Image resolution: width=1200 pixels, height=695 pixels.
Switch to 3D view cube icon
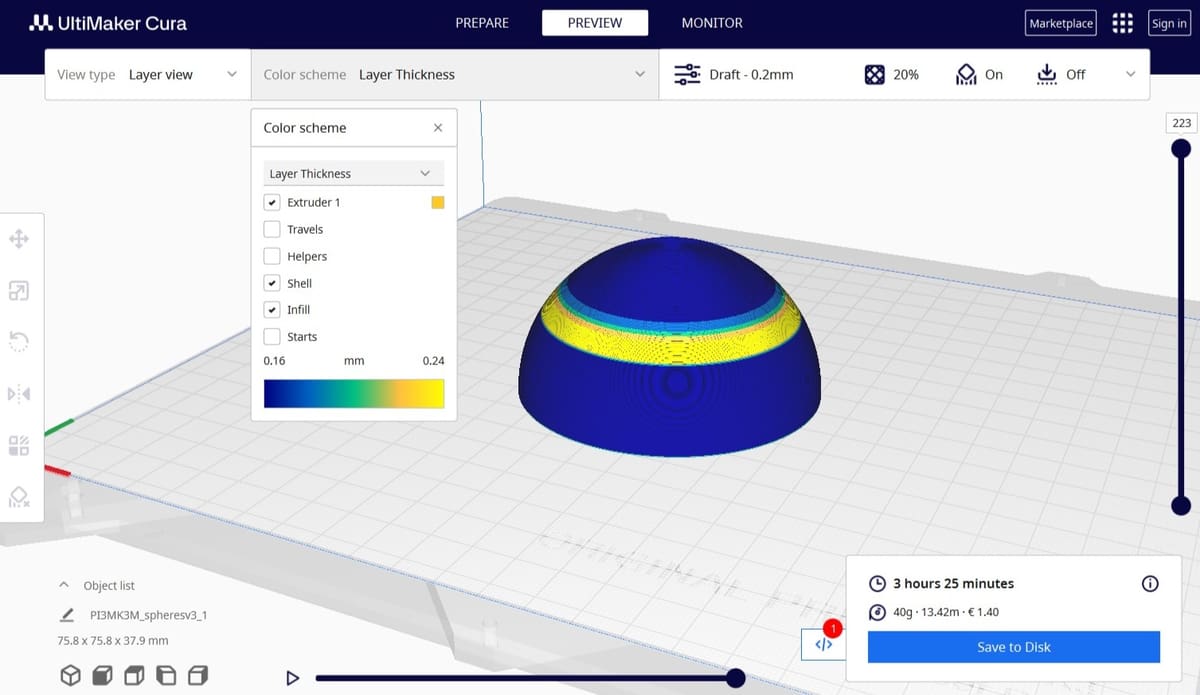[x=71, y=676]
